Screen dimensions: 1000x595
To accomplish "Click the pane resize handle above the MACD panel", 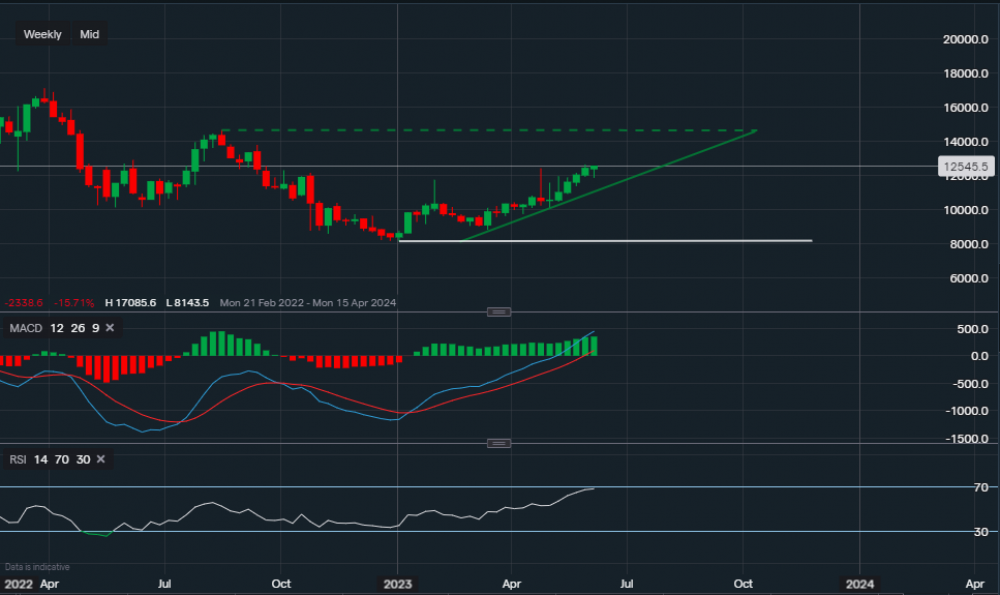I will 498,312.
